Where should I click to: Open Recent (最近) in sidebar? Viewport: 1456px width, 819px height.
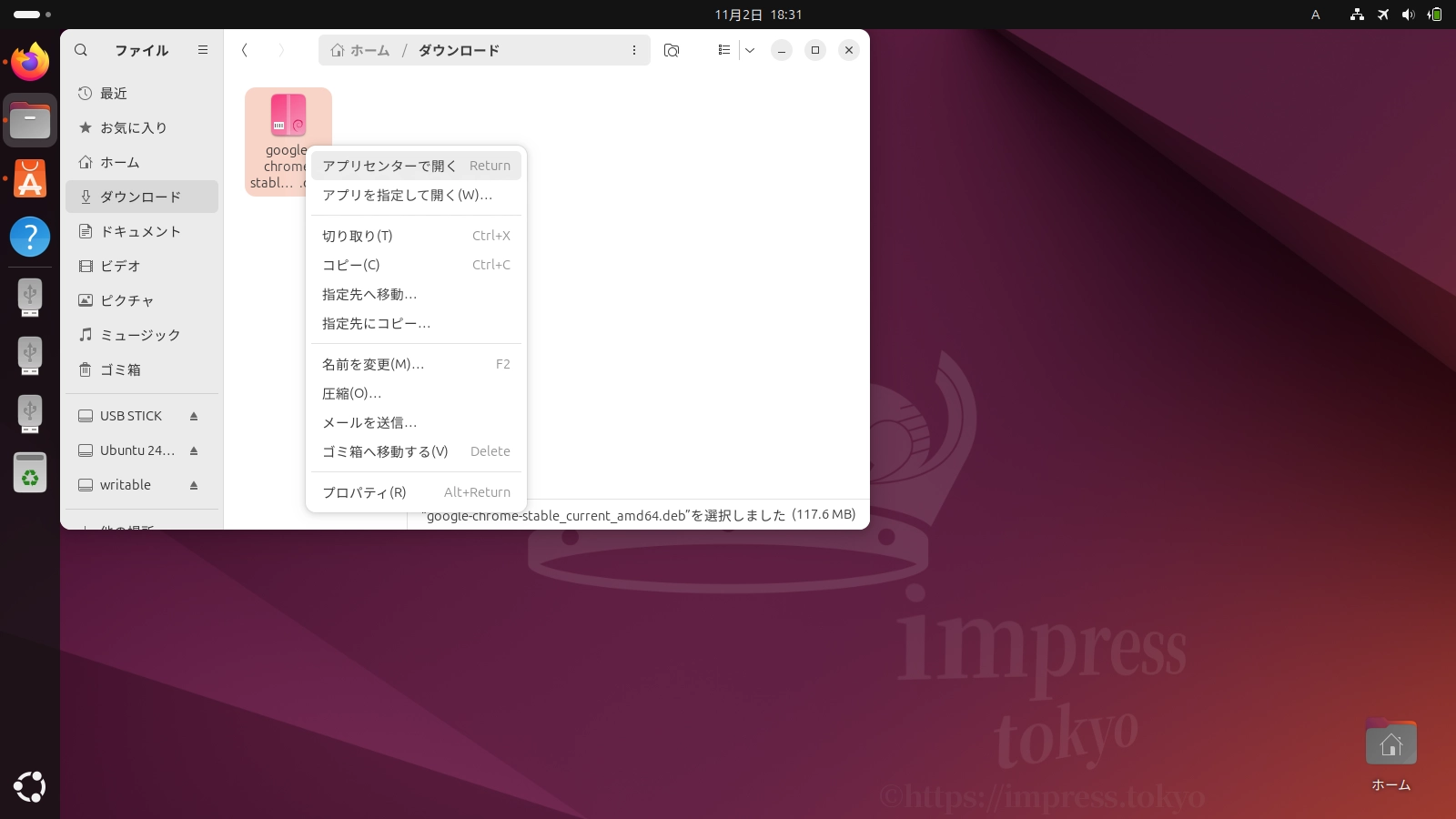142,93
